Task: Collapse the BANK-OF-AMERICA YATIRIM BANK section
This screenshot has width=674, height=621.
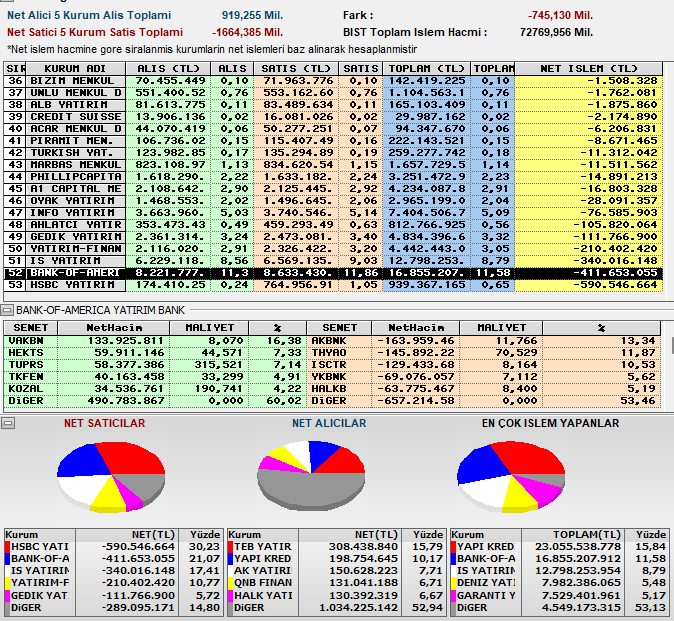Action: (7, 310)
